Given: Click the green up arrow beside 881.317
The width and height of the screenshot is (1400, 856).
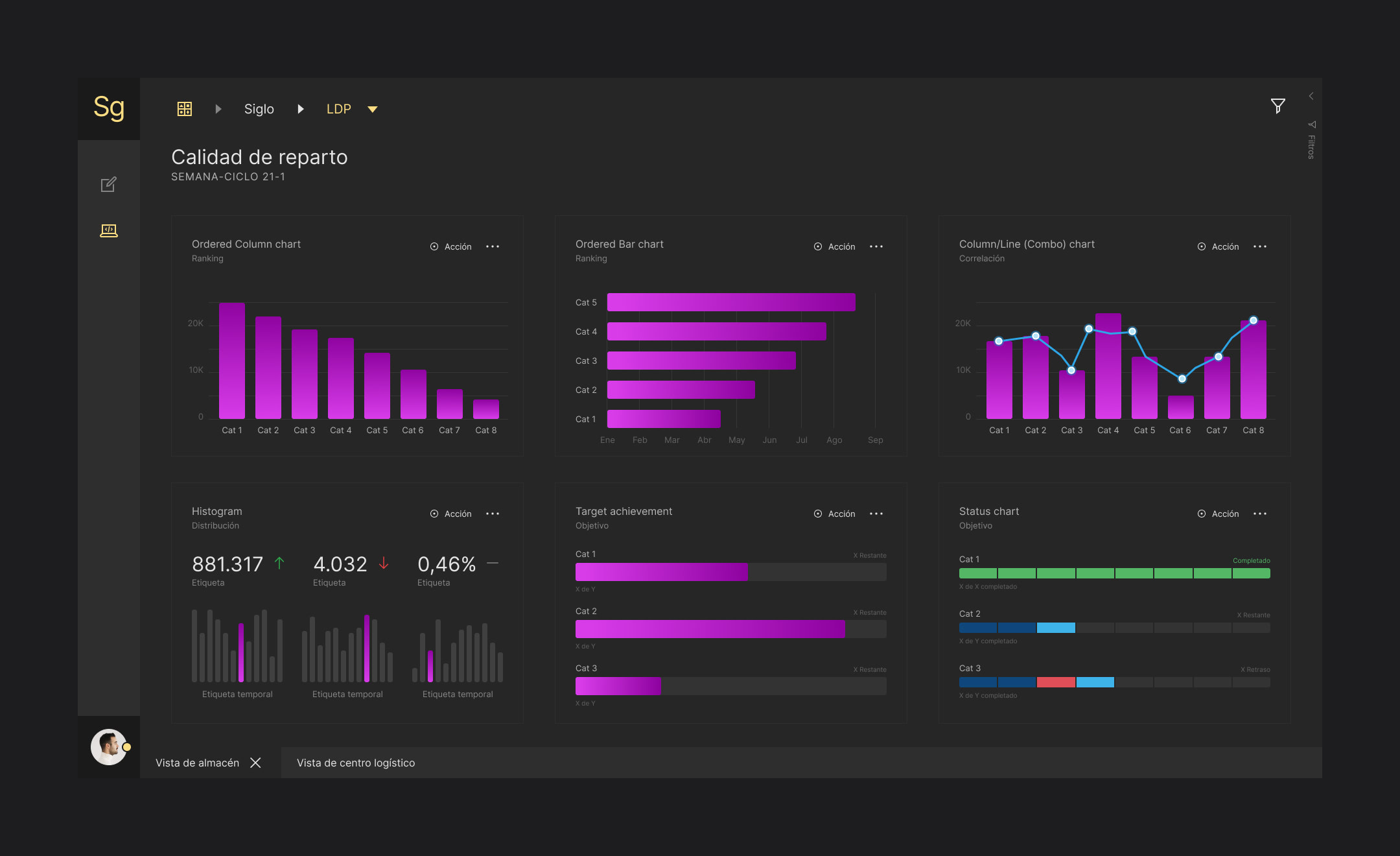Looking at the screenshot, I should tap(279, 563).
